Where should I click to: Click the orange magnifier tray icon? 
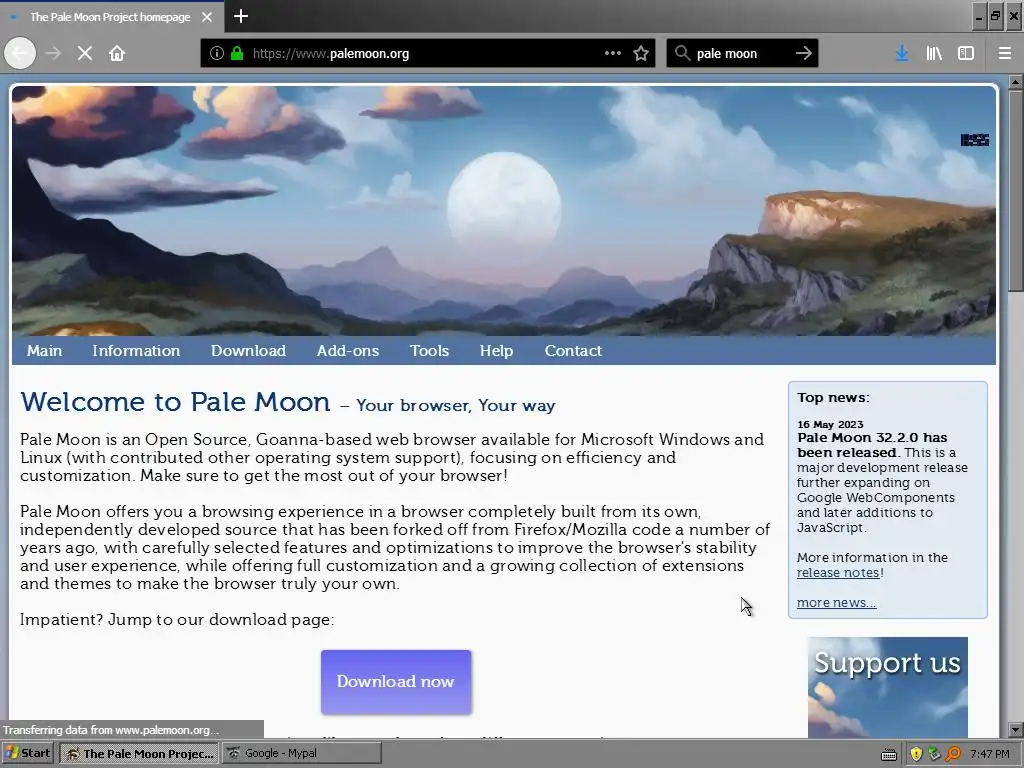point(953,754)
